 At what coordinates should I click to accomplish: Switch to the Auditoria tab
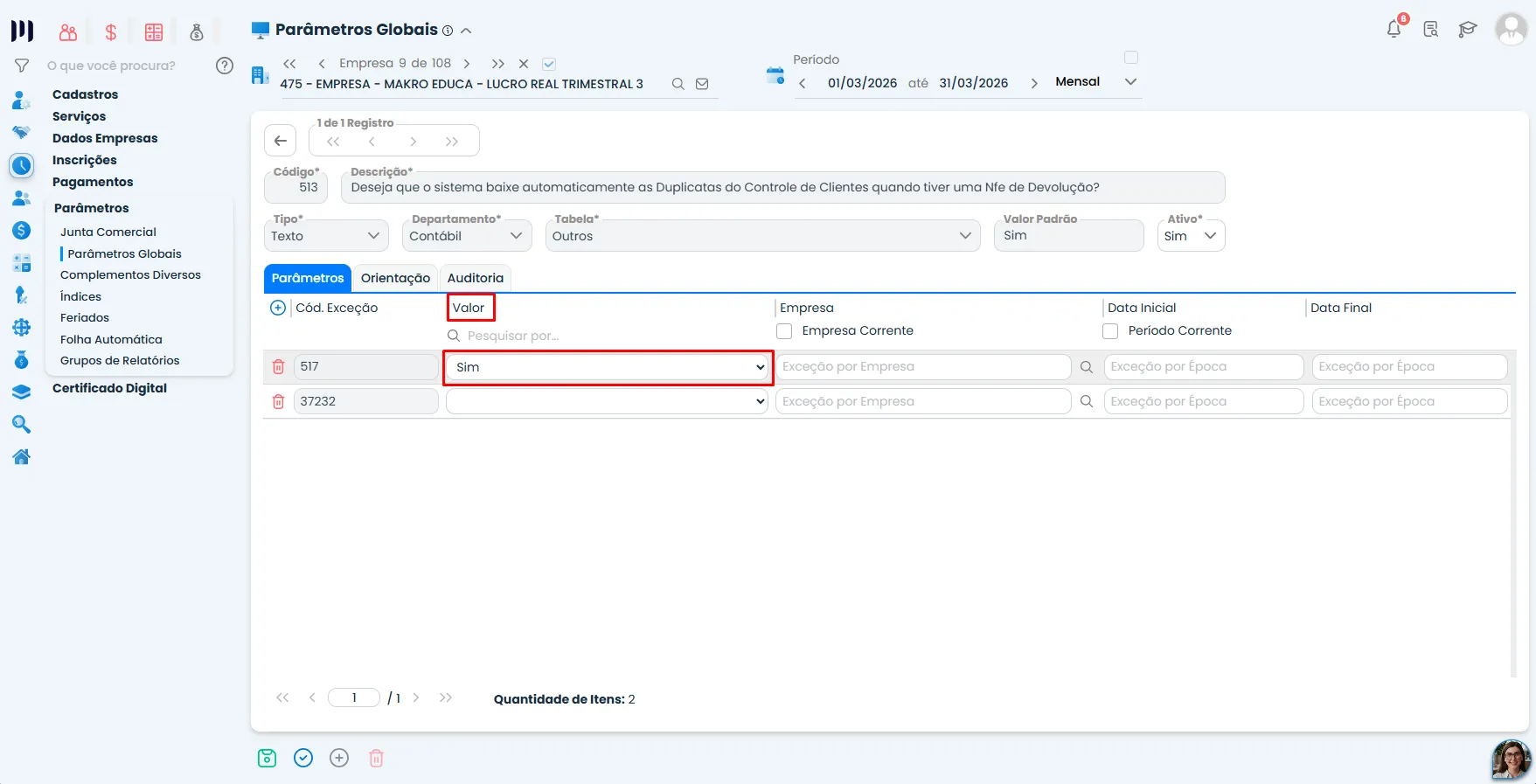(x=476, y=278)
